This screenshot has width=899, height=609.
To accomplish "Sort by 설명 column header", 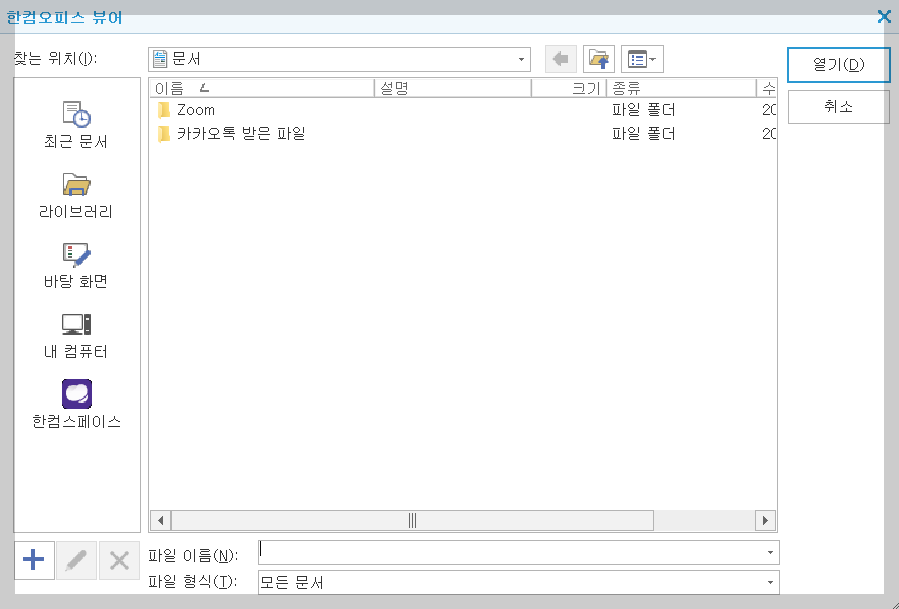I will coord(453,88).
